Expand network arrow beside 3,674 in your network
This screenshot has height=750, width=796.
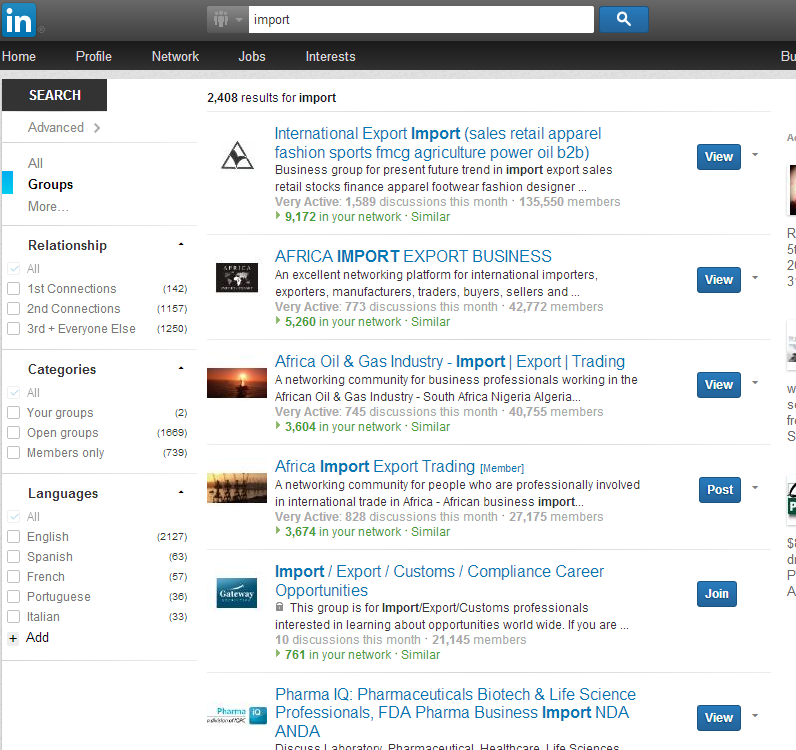pyautogui.click(x=278, y=531)
